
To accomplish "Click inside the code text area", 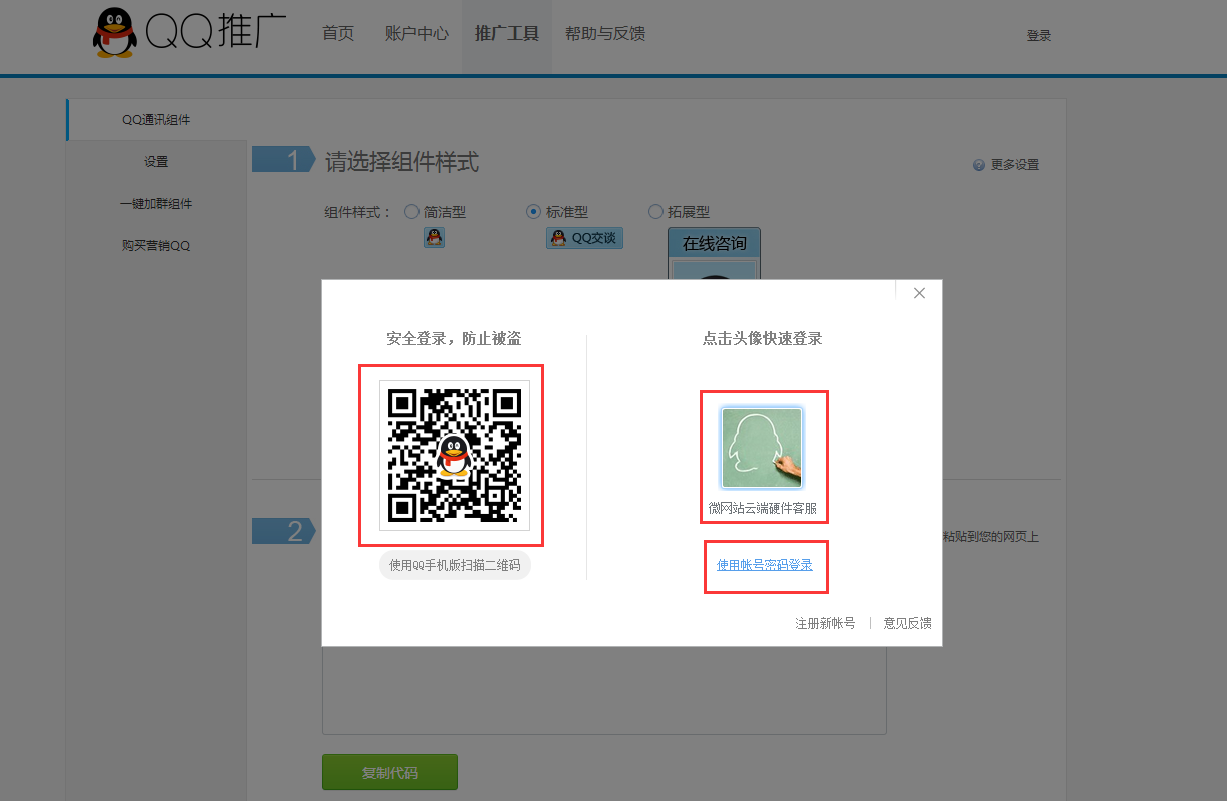I will tap(604, 690).
